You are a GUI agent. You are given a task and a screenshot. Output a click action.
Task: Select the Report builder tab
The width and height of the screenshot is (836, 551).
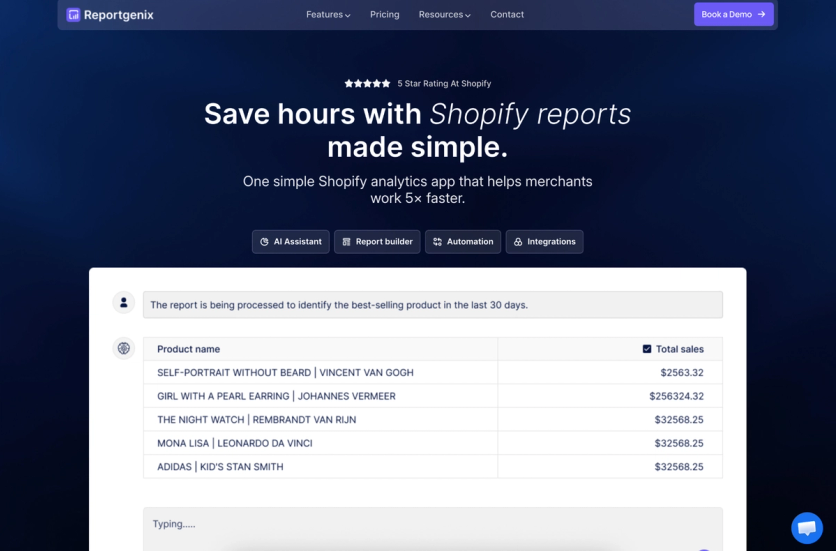[377, 242]
